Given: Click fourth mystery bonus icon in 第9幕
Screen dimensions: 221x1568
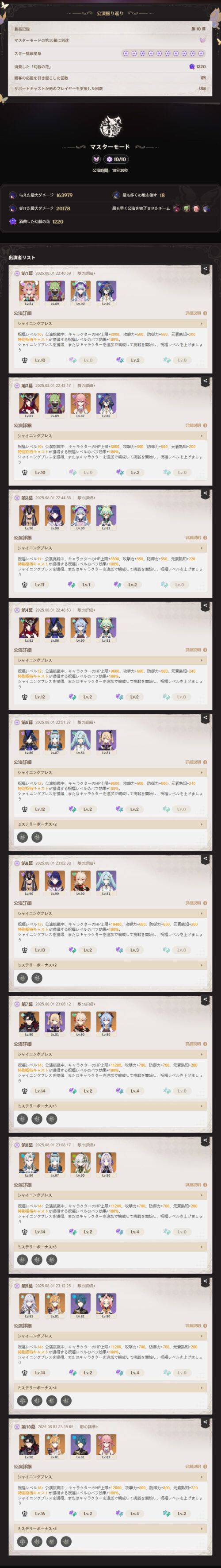Looking at the screenshot, I should [x=66, y=1401].
